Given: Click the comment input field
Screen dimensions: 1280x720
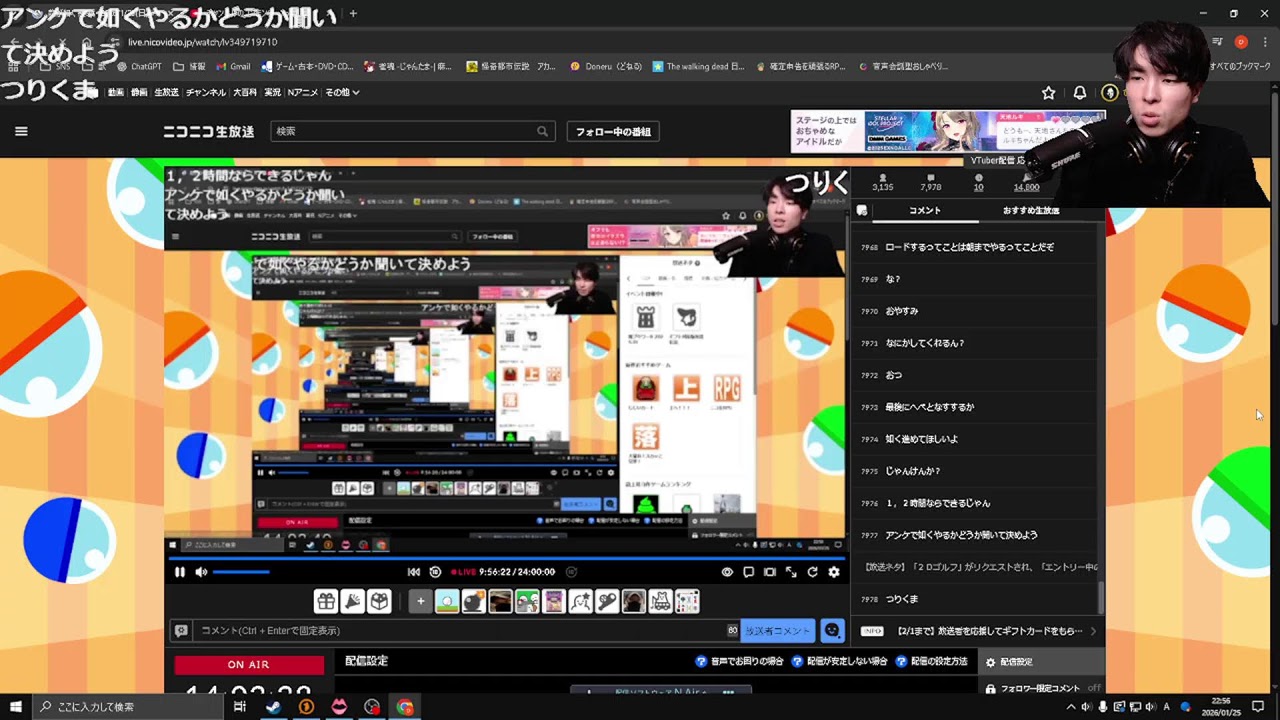Looking at the screenshot, I should pyautogui.click(x=468, y=631).
